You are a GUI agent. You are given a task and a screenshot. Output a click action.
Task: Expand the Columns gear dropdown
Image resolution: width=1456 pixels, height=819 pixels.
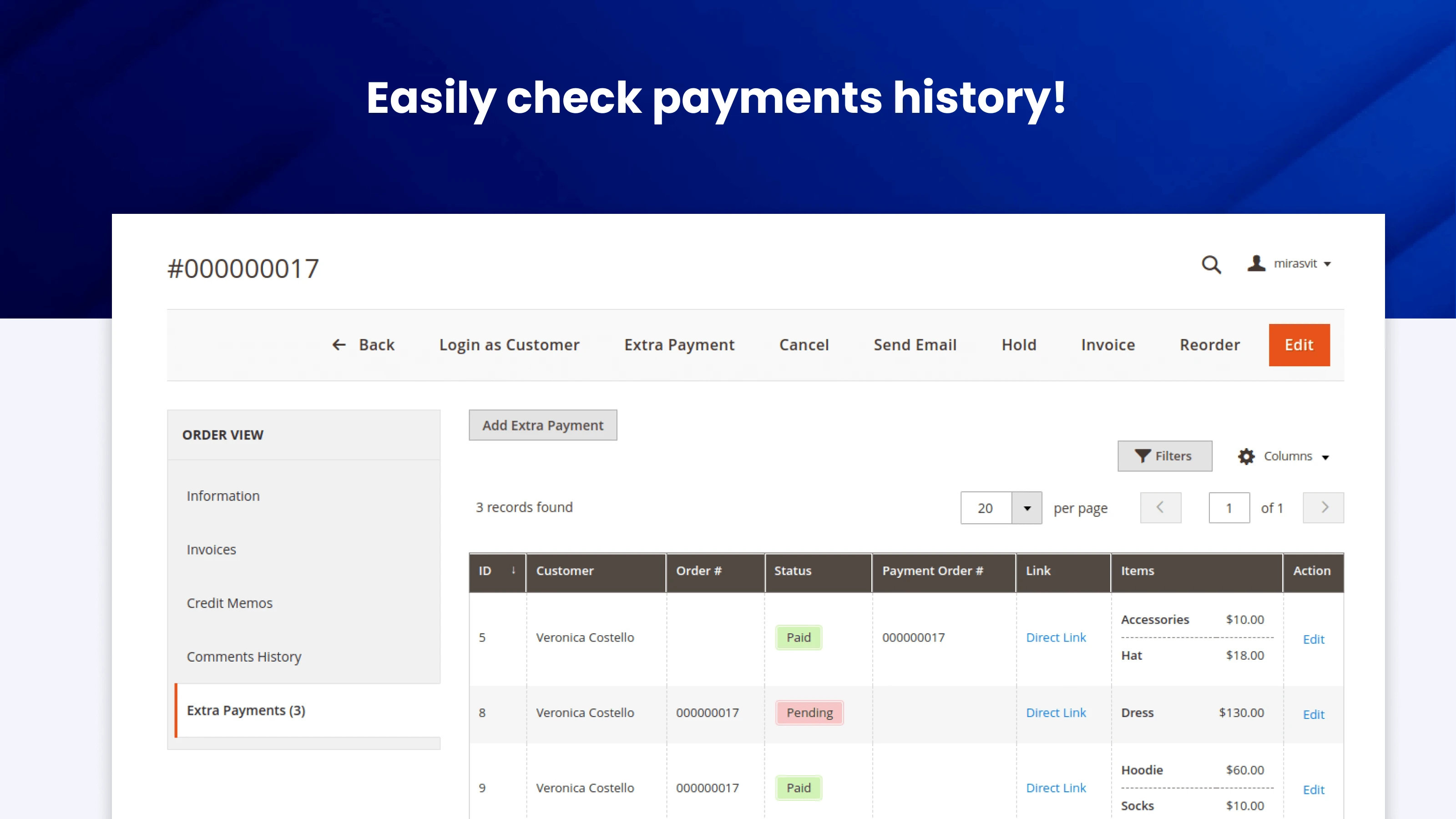[1283, 456]
